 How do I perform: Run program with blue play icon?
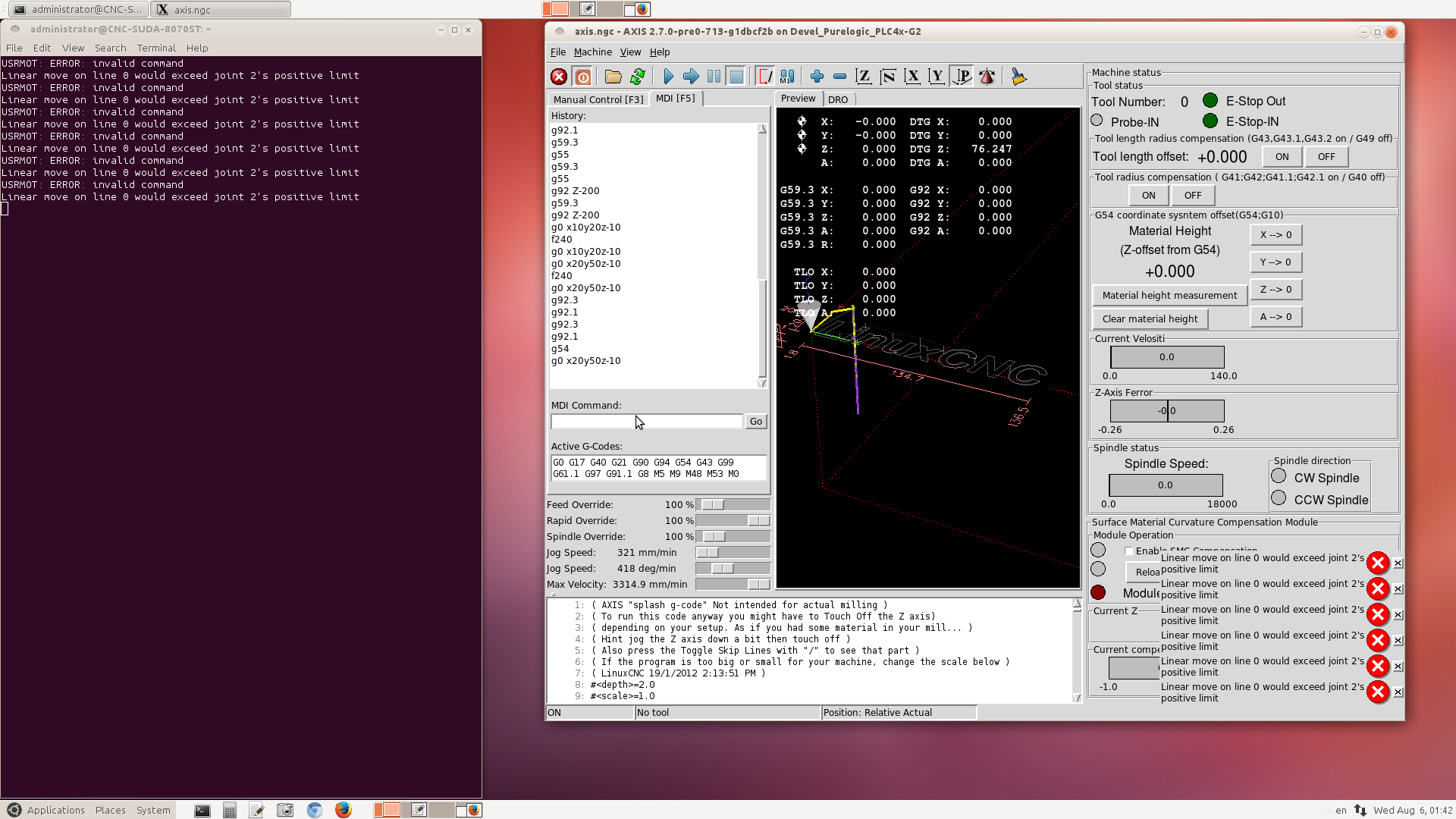pos(668,77)
